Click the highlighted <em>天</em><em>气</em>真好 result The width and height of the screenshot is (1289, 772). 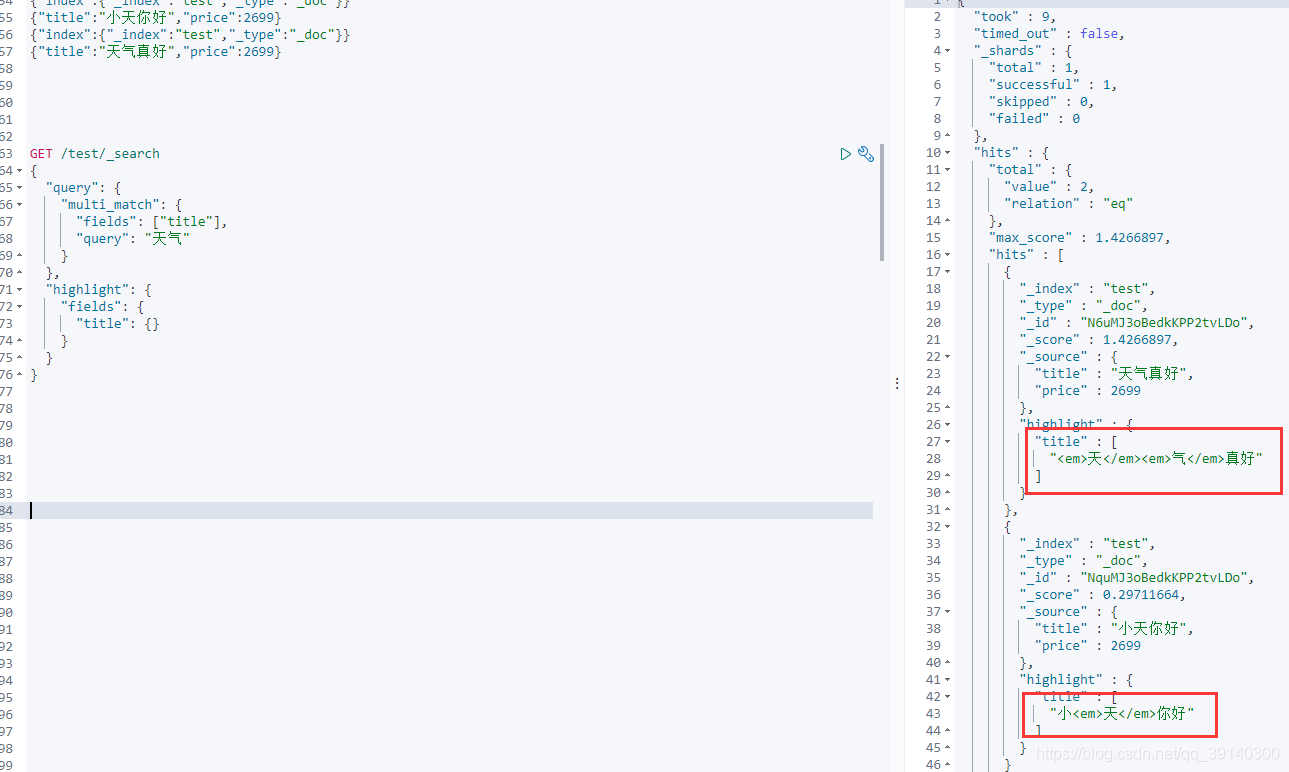(x=1157, y=459)
